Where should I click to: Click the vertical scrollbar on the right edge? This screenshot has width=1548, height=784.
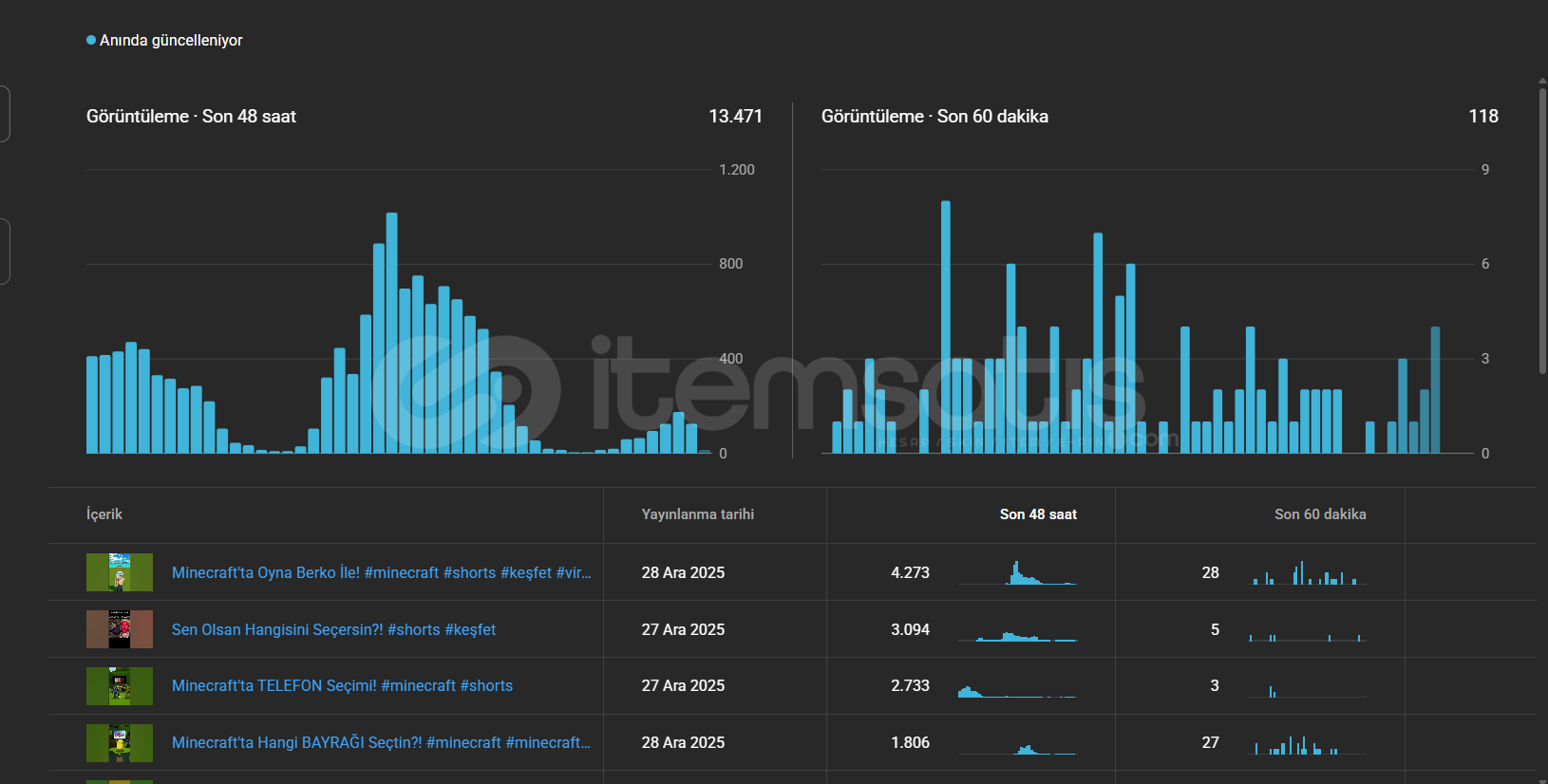tap(1542, 228)
